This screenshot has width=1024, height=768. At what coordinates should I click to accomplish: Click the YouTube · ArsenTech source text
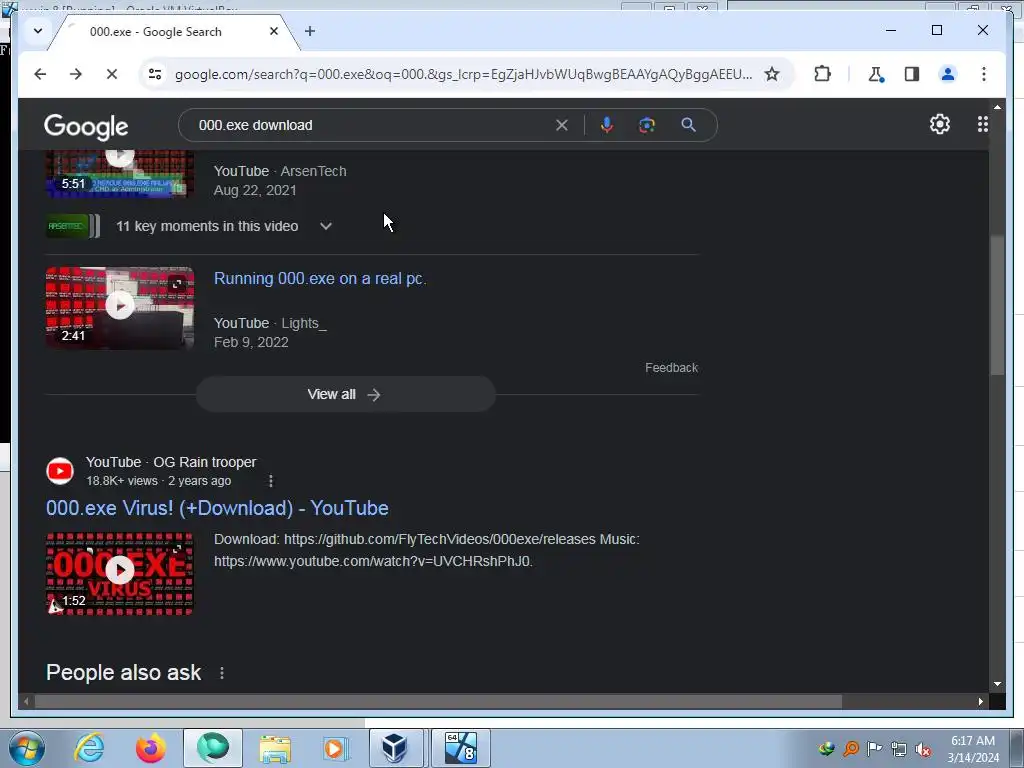280,171
